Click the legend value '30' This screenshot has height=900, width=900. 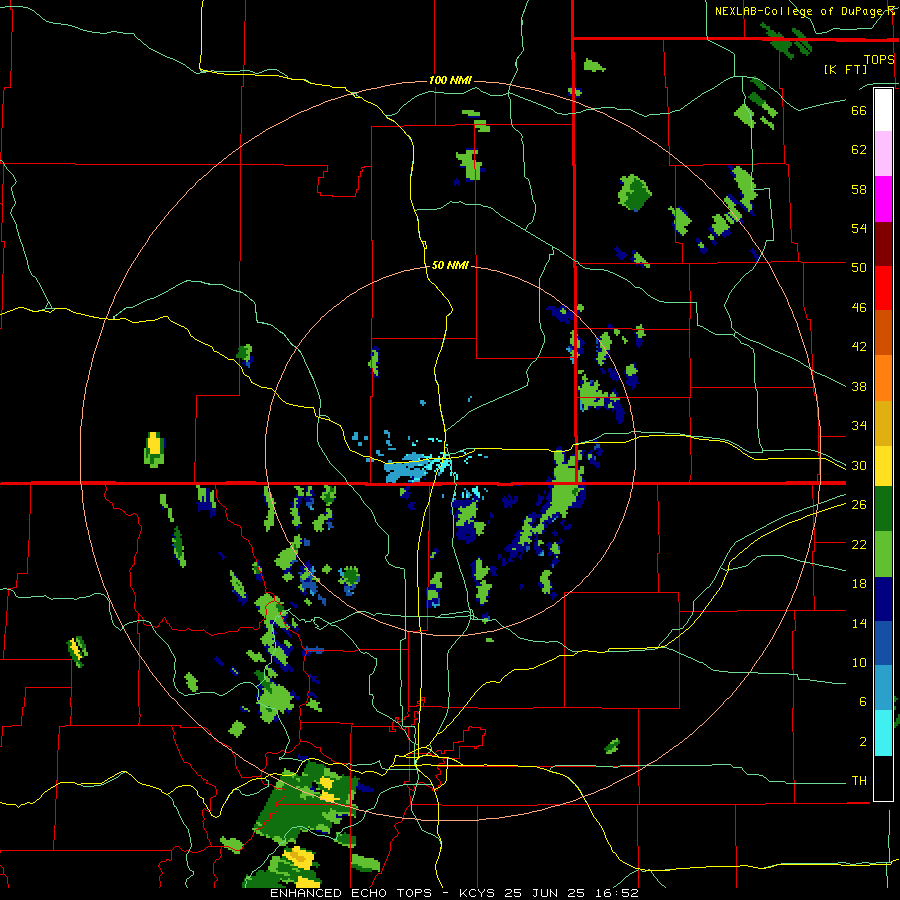click(x=859, y=465)
